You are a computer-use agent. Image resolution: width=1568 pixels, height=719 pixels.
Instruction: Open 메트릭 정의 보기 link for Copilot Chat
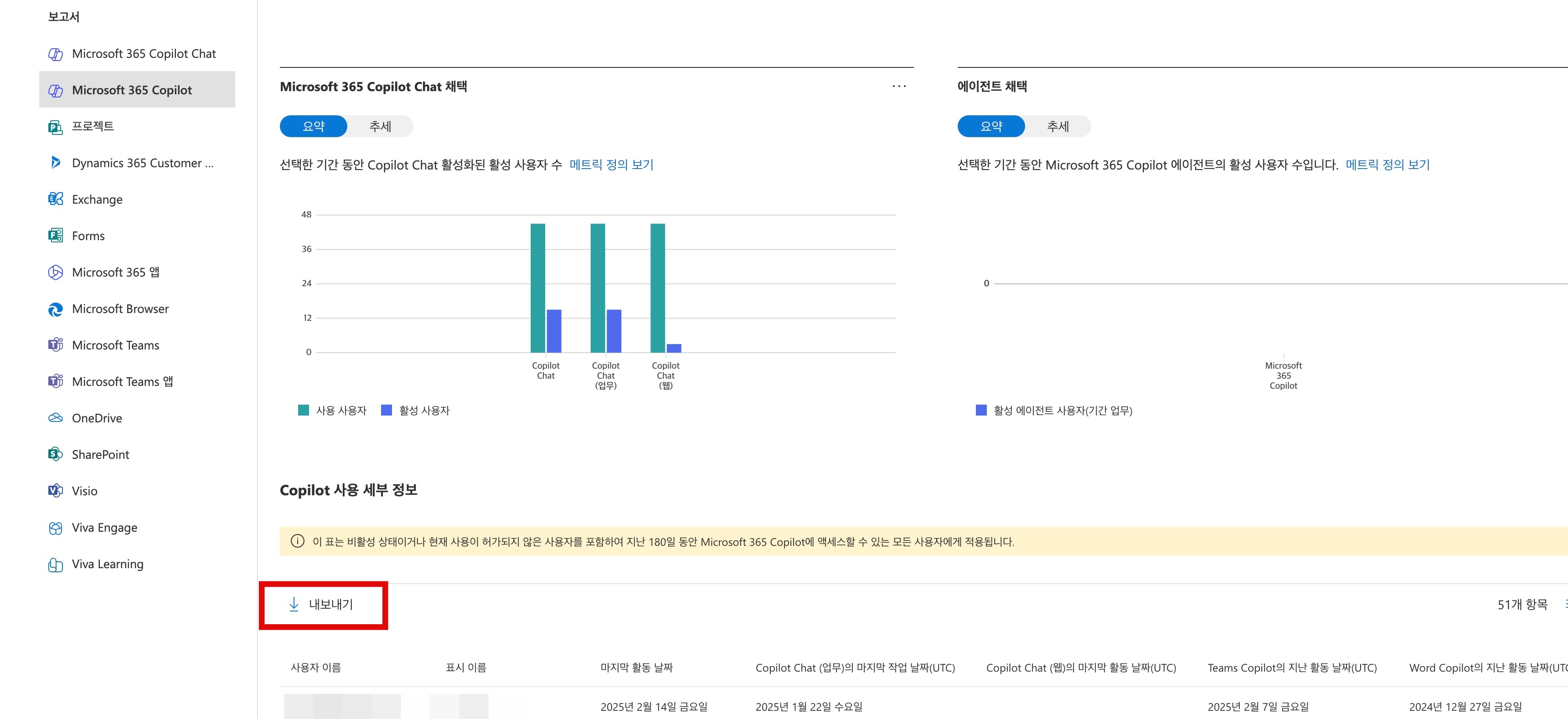pyautogui.click(x=611, y=165)
